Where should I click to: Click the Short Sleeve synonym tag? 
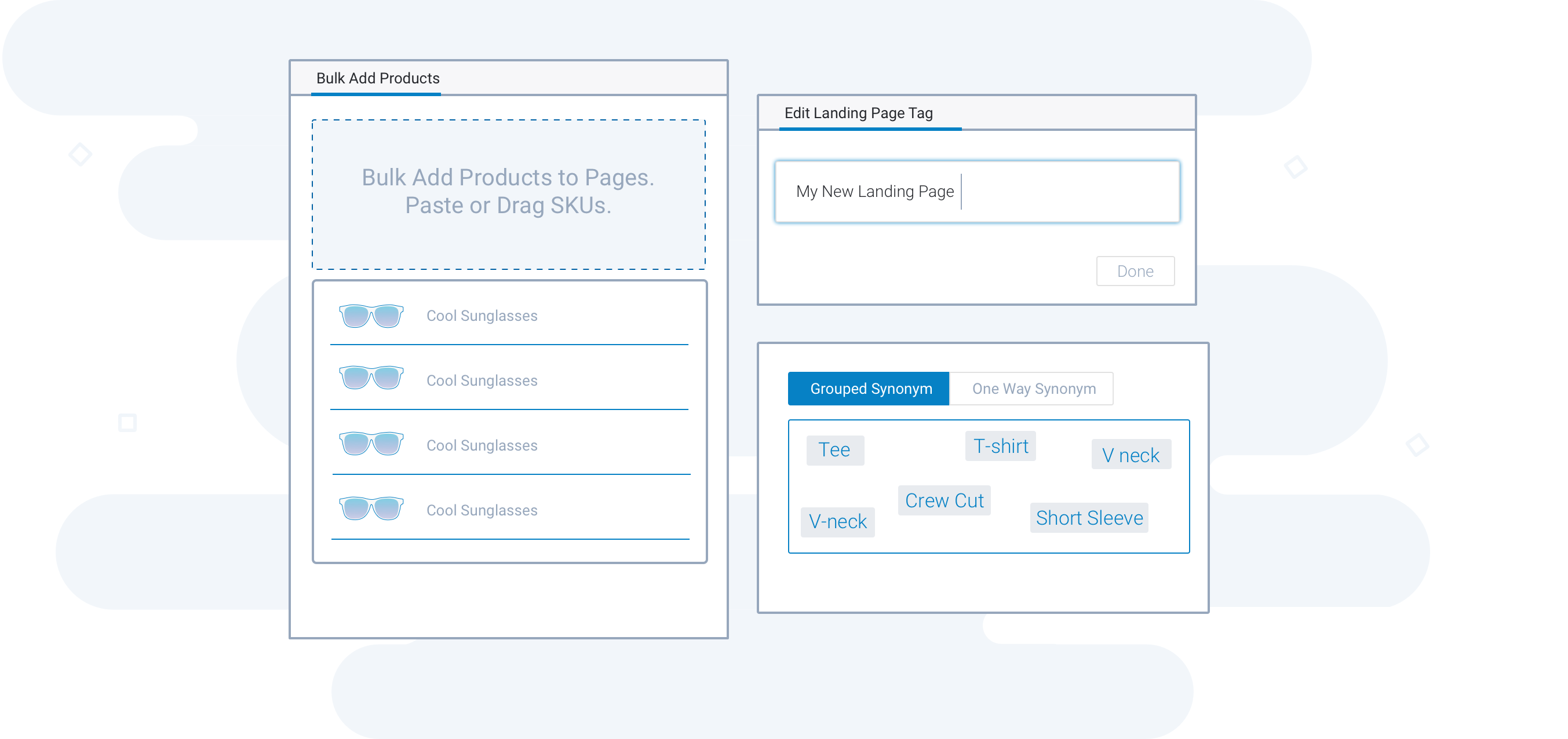pyautogui.click(x=1089, y=518)
